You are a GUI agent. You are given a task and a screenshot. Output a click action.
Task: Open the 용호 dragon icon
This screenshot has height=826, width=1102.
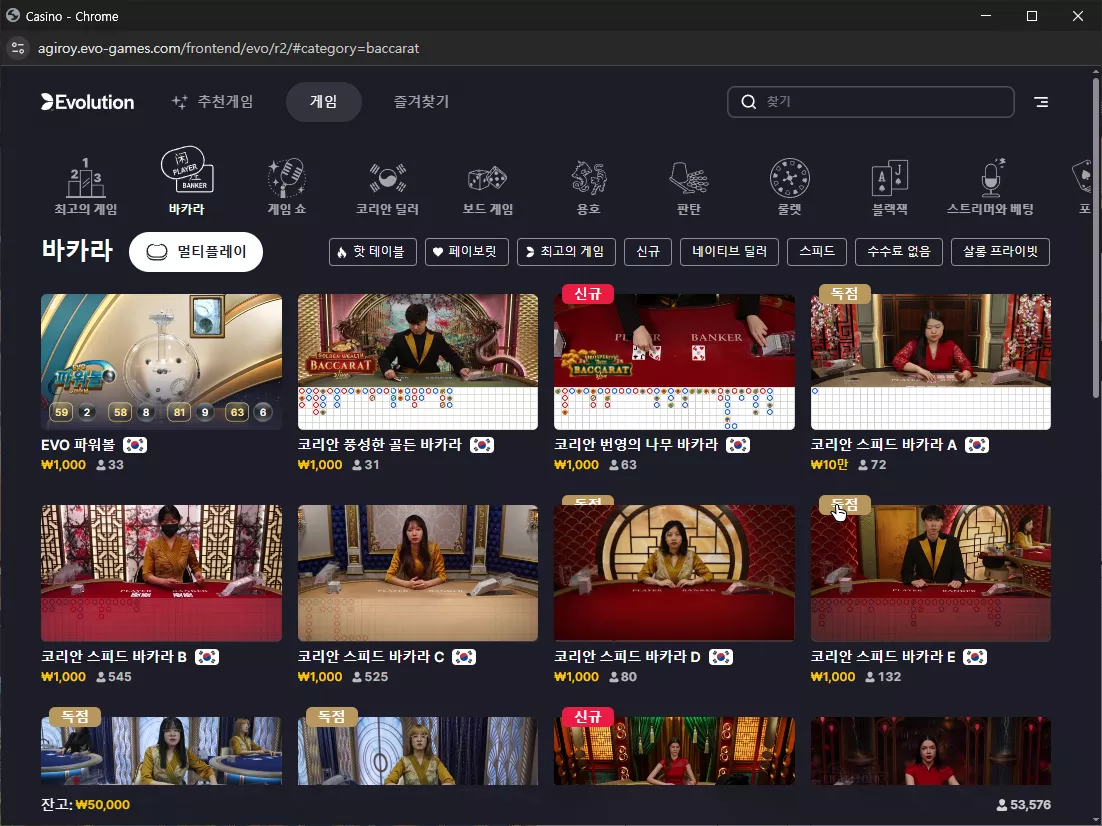[x=588, y=178]
